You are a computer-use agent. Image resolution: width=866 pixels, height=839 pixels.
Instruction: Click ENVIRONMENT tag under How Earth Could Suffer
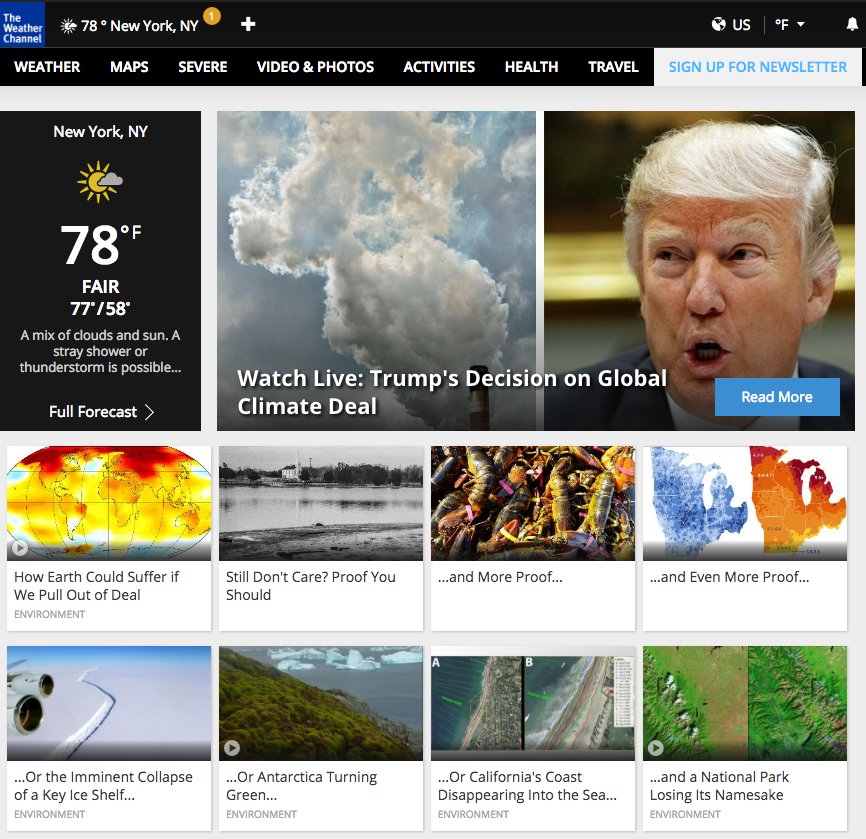click(49, 614)
